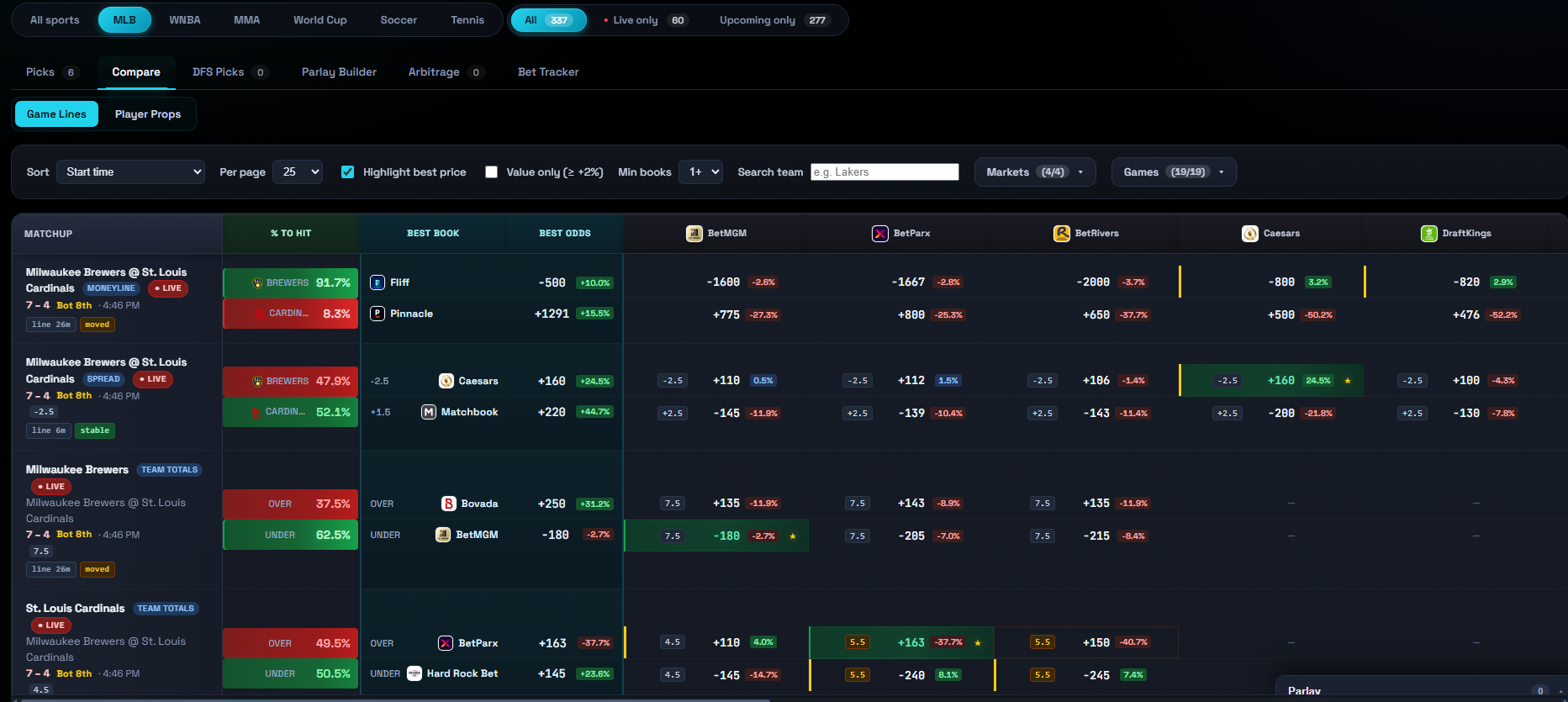Image resolution: width=1568 pixels, height=702 pixels.
Task: Open the Per page 25 dropdown
Action: (x=298, y=172)
